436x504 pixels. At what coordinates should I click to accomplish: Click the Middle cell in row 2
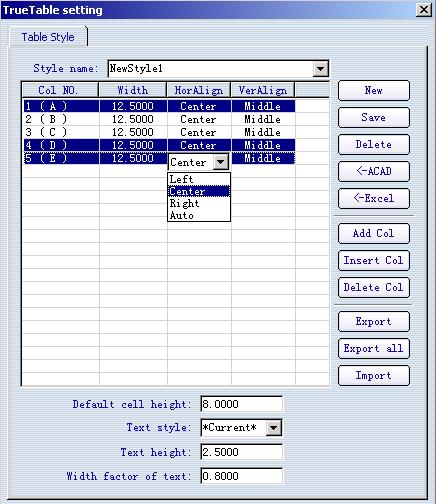[263, 119]
